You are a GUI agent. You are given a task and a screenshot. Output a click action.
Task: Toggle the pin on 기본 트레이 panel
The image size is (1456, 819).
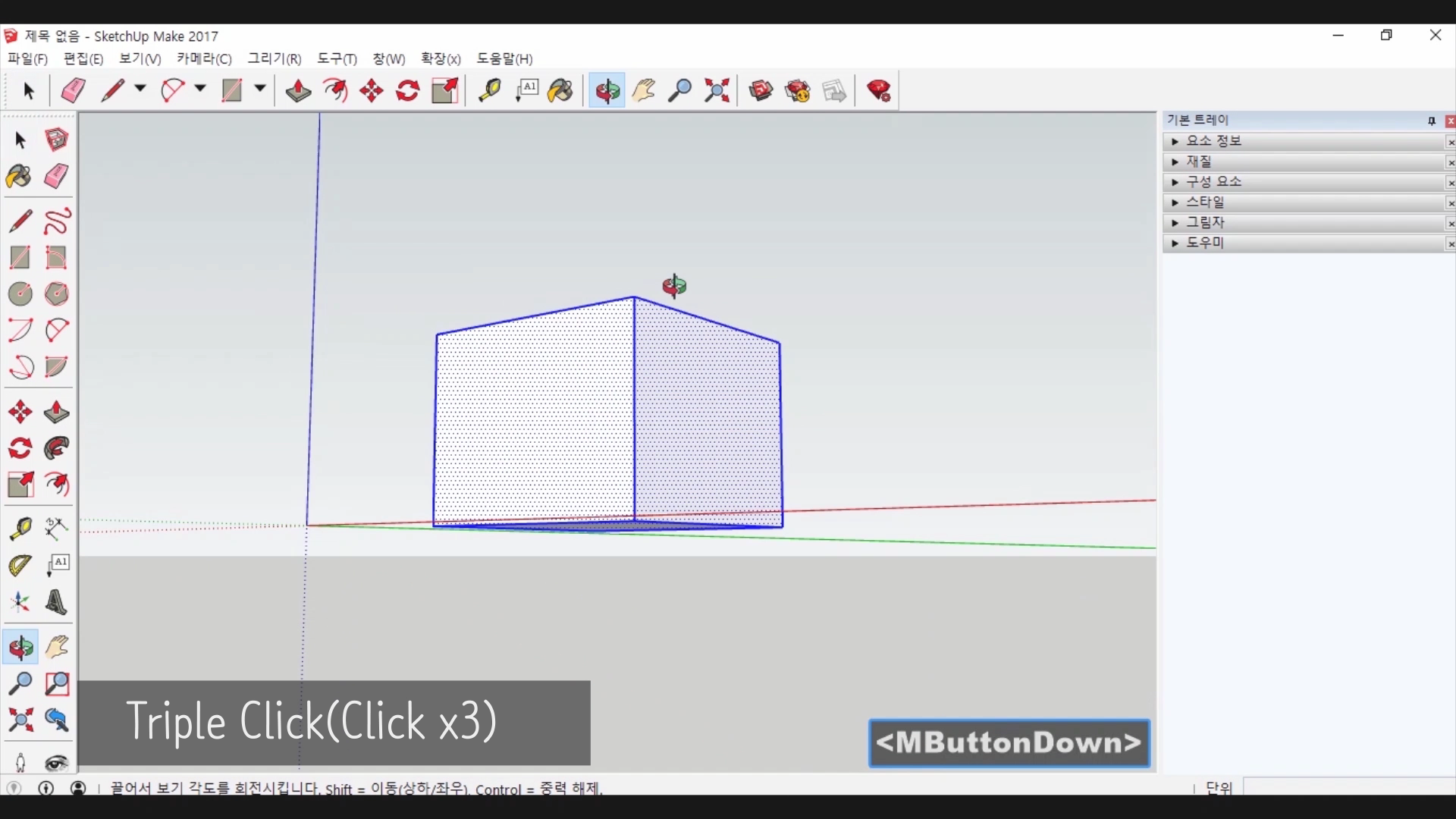pos(1432,121)
